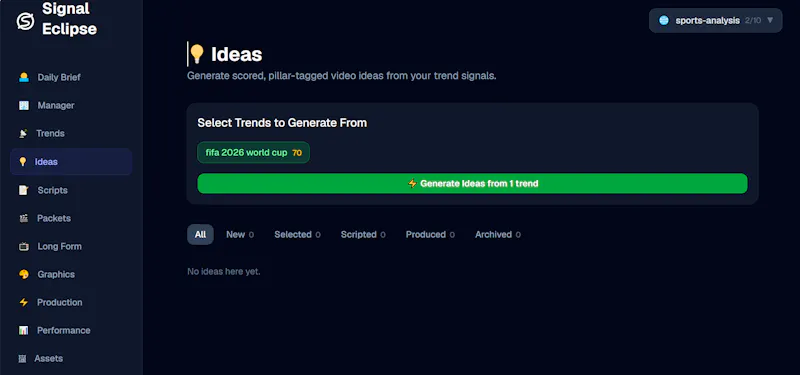Screen dimensions: 800x375
Task: Click the Production lightning icon
Action: coord(23,303)
